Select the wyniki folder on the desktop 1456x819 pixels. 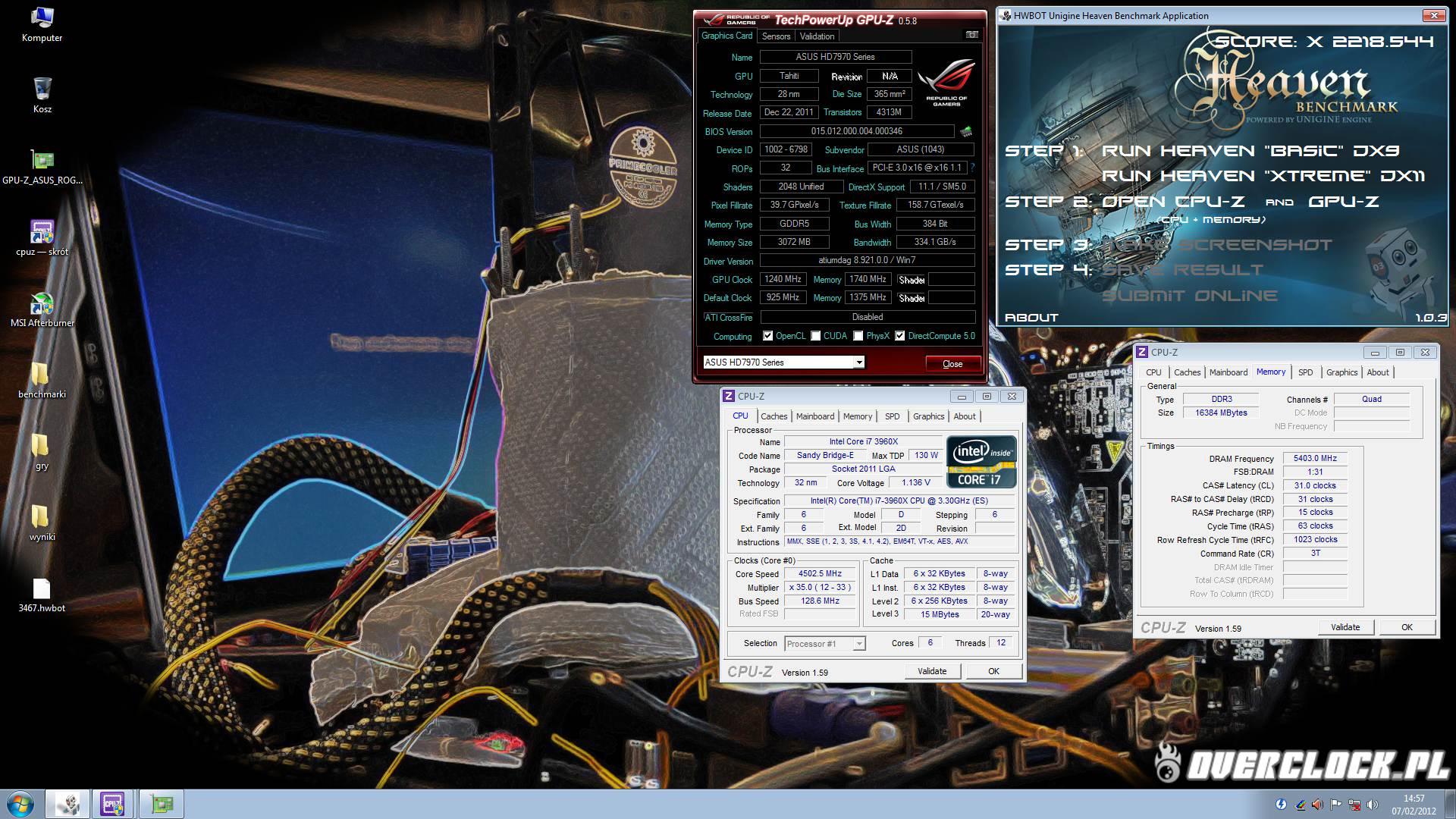click(42, 523)
